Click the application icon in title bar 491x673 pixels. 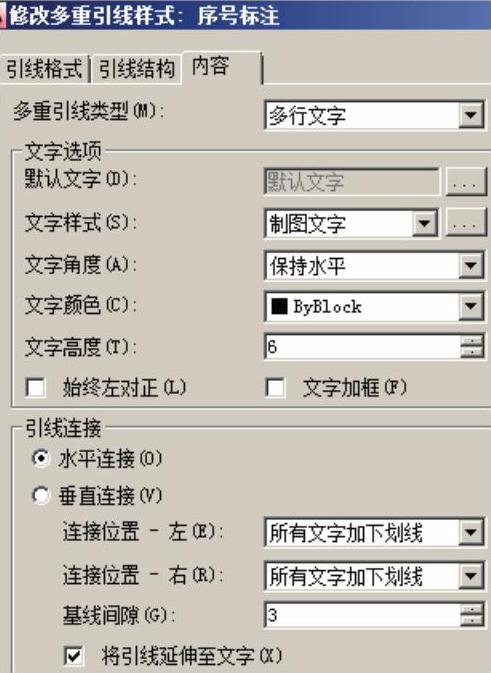pos(2,16)
